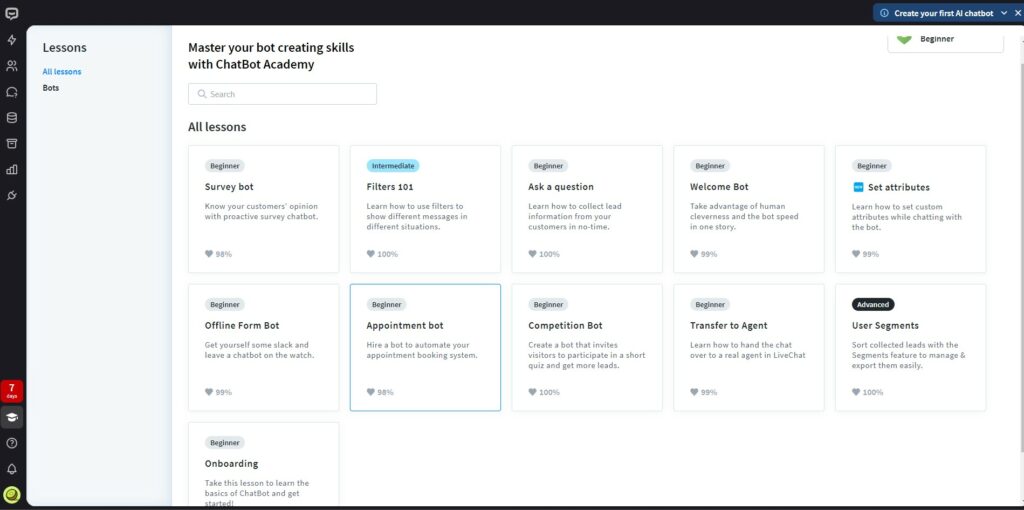The image size is (1024, 510).
Task: Select Bots in Lessons sidebar
Action: pyautogui.click(x=51, y=88)
